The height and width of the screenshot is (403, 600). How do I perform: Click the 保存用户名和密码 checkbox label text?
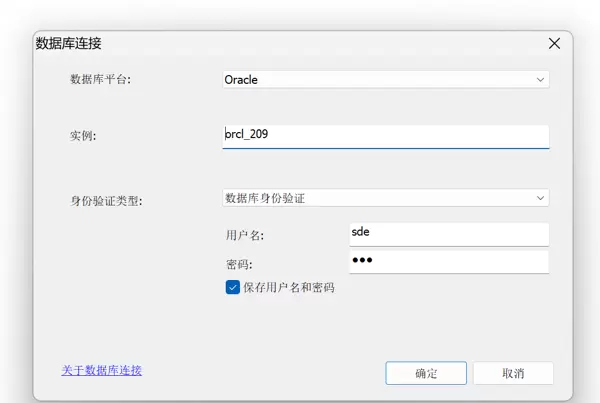288,287
